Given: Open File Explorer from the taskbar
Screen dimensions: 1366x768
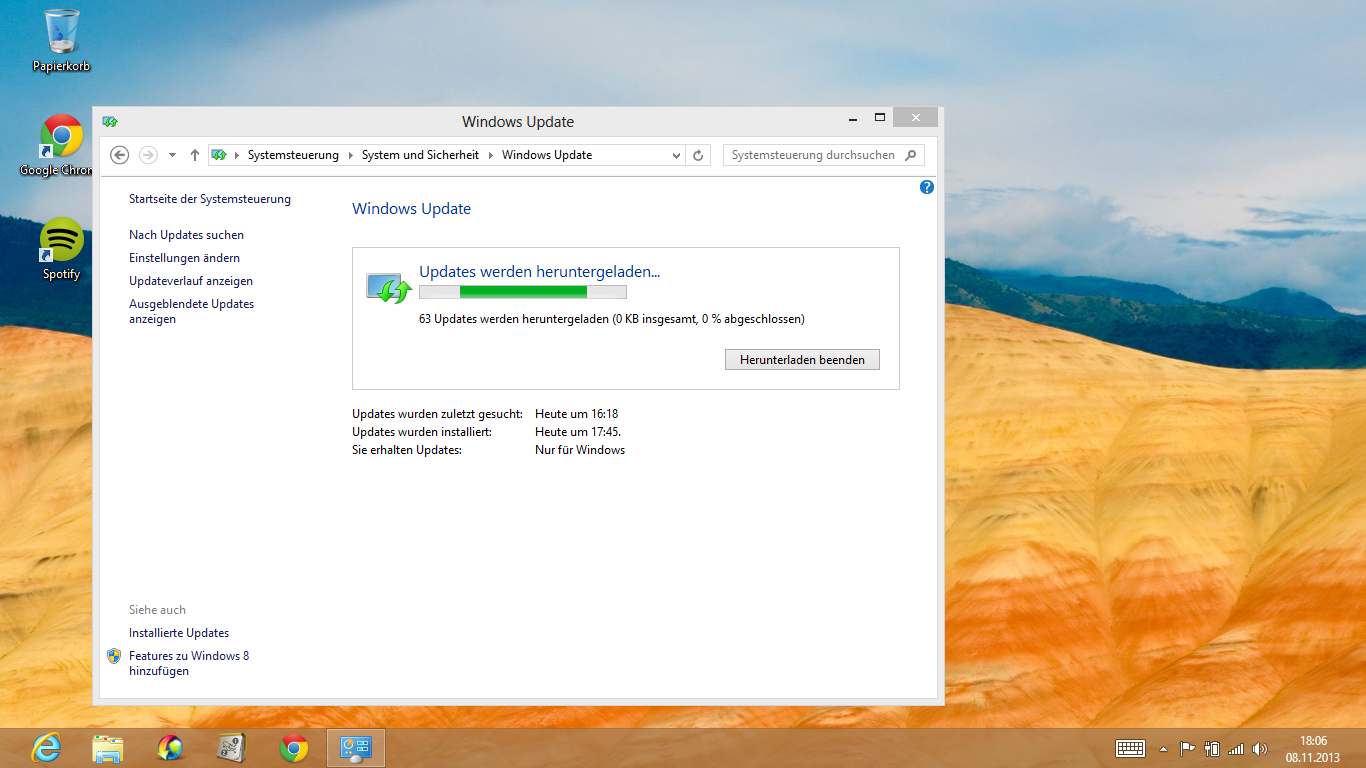Looking at the screenshot, I should coord(108,748).
